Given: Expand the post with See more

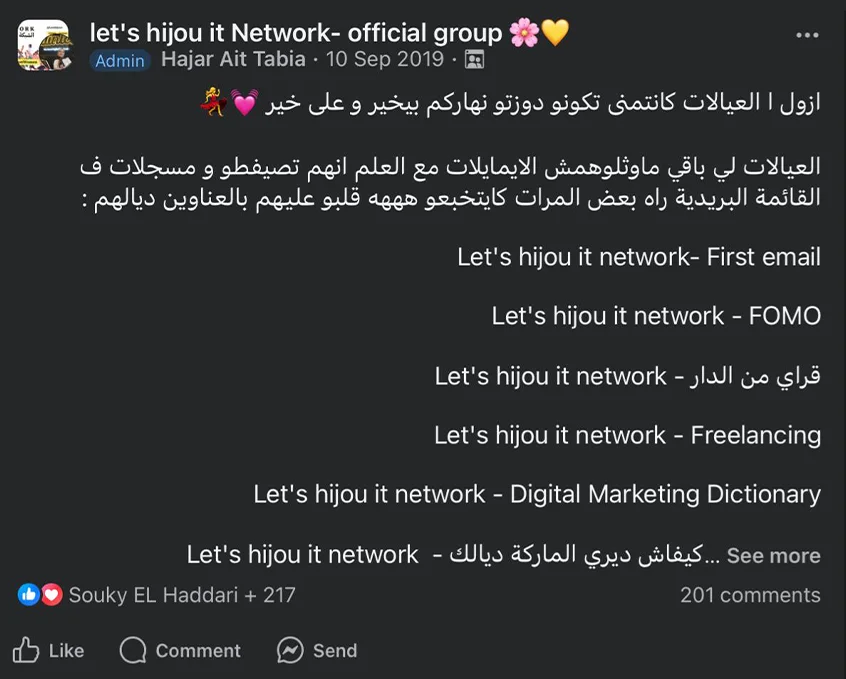Looking at the screenshot, I should tap(773, 556).
